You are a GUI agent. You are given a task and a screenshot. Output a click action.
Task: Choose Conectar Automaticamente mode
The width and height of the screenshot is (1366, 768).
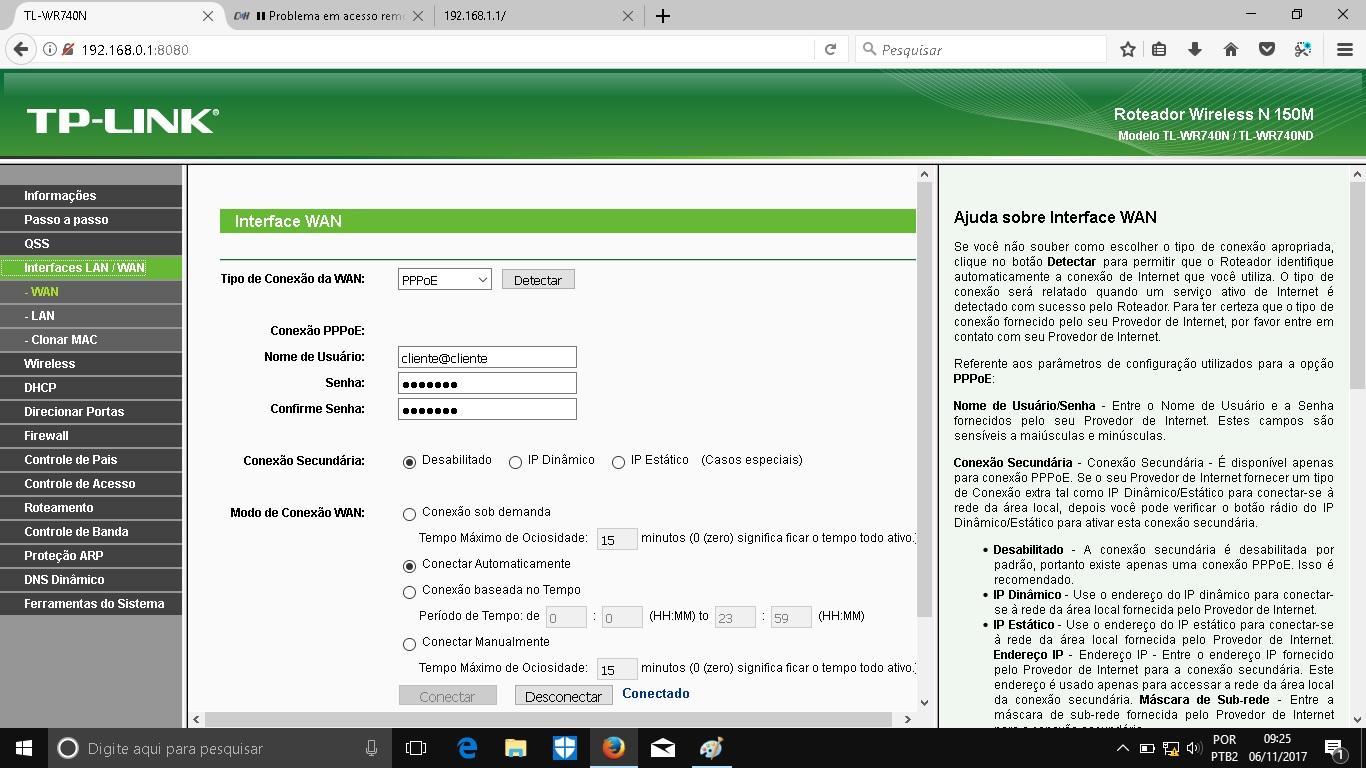pos(409,566)
